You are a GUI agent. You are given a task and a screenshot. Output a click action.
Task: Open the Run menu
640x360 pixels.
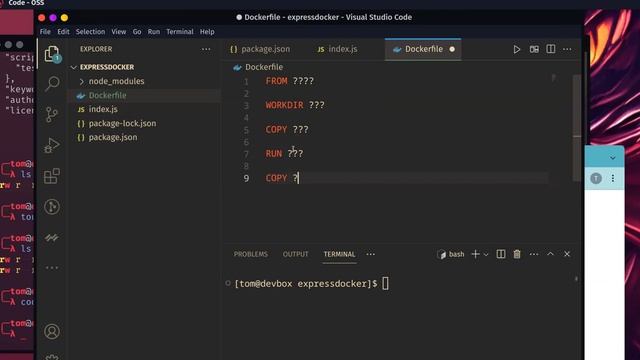[154, 32]
